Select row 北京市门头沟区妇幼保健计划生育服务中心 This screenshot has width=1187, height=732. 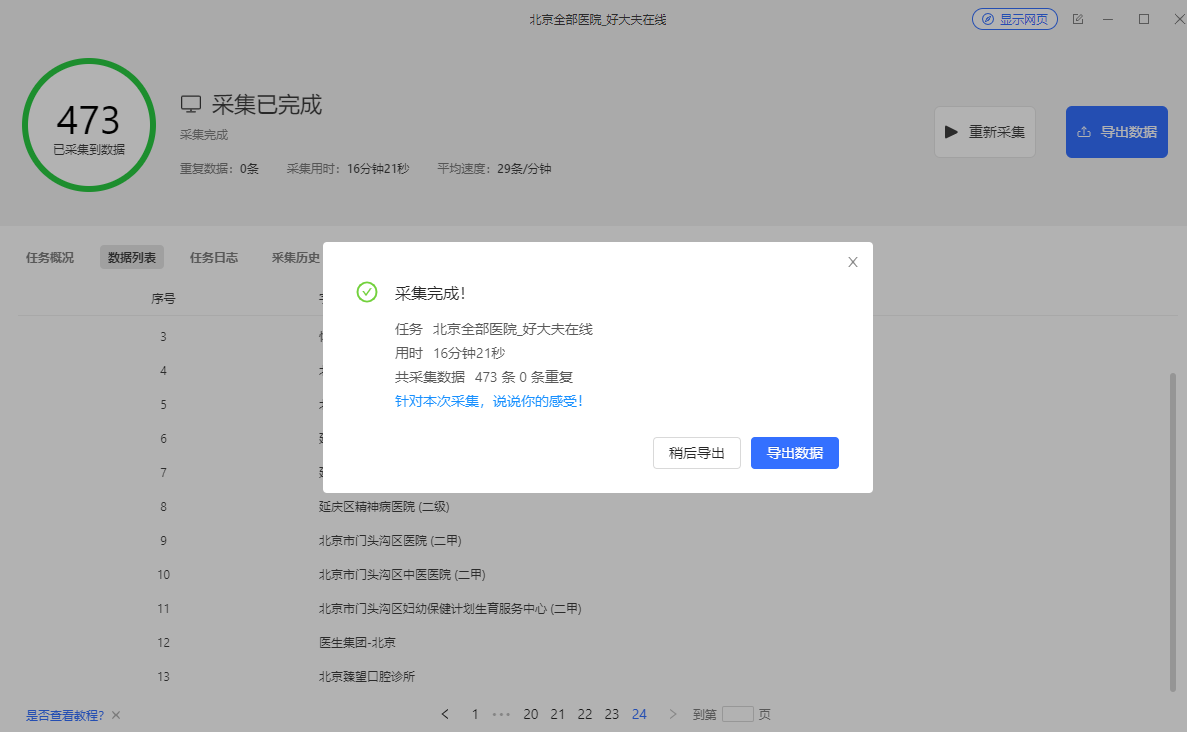pos(450,609)
